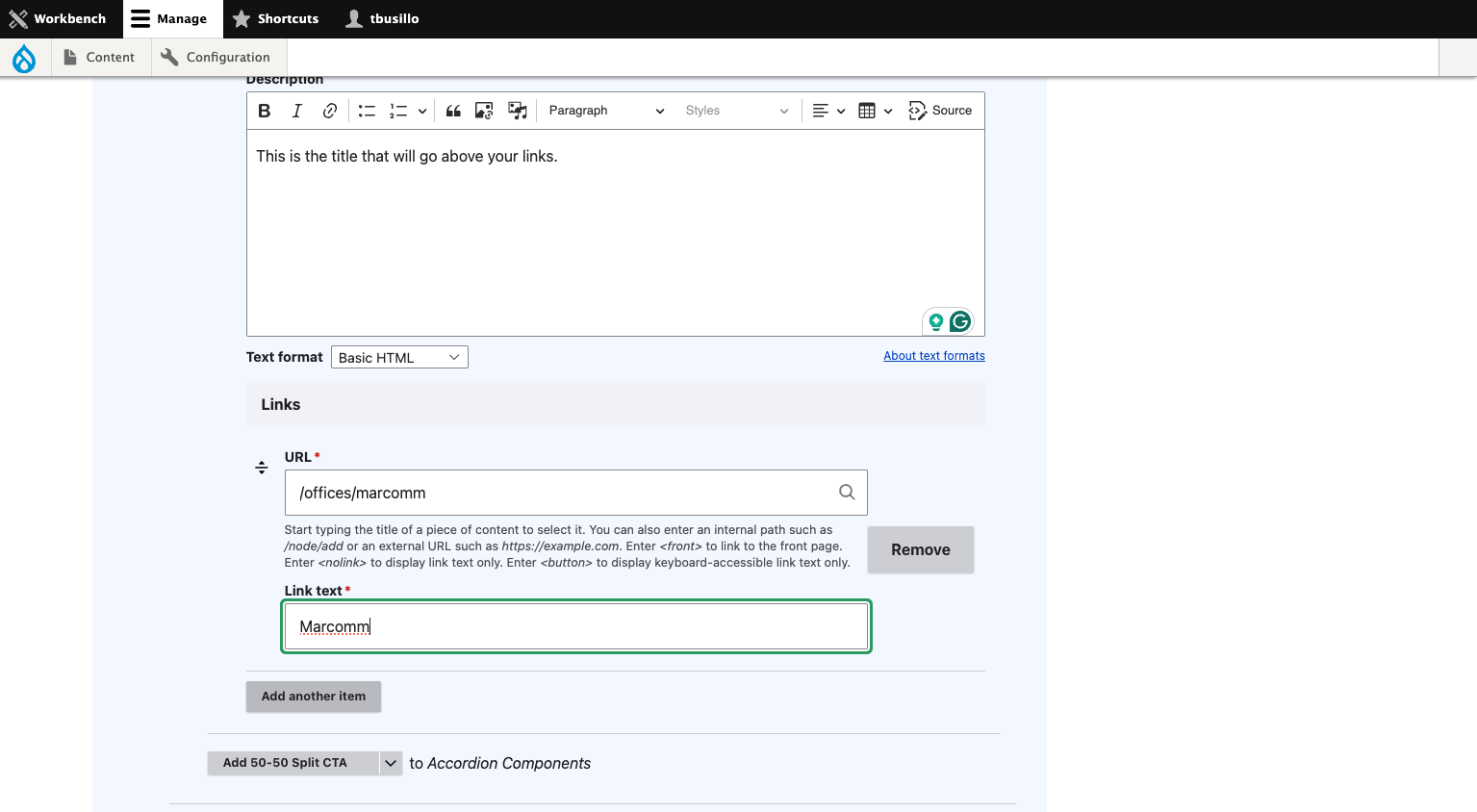Expand the Add component dropdown arrow
Image resolution: width=1477 pixels, height=812 pixels.
[391, 763]
